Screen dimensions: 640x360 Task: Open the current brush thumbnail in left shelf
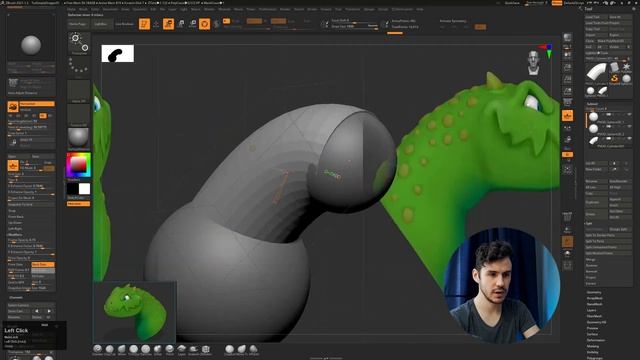pos(79,43)
